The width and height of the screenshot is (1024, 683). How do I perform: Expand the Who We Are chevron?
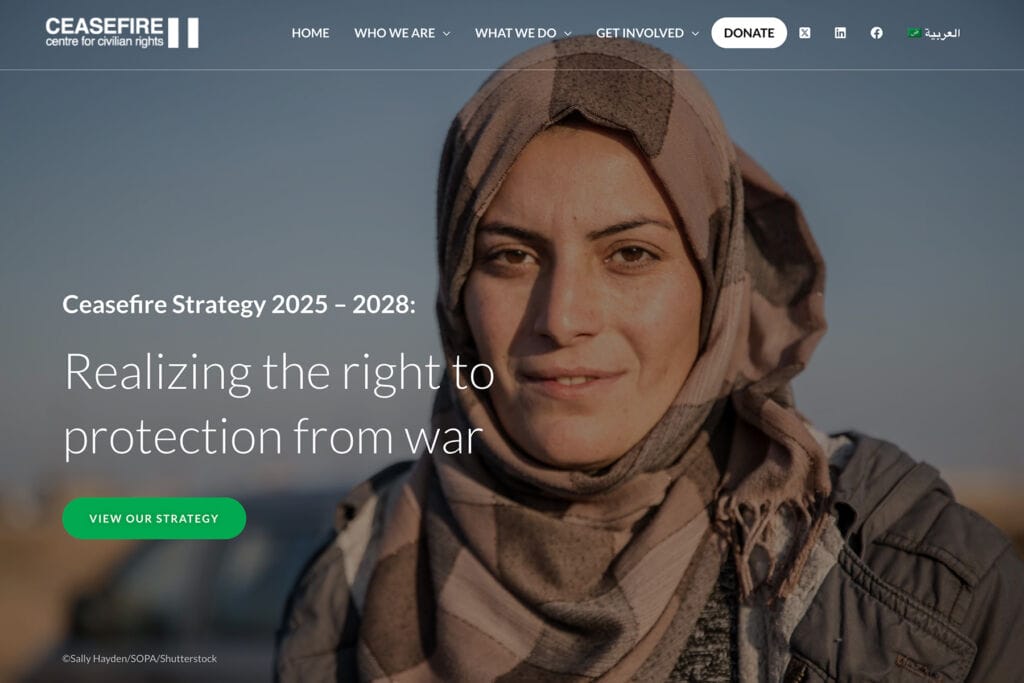click(x=447, y=33)
